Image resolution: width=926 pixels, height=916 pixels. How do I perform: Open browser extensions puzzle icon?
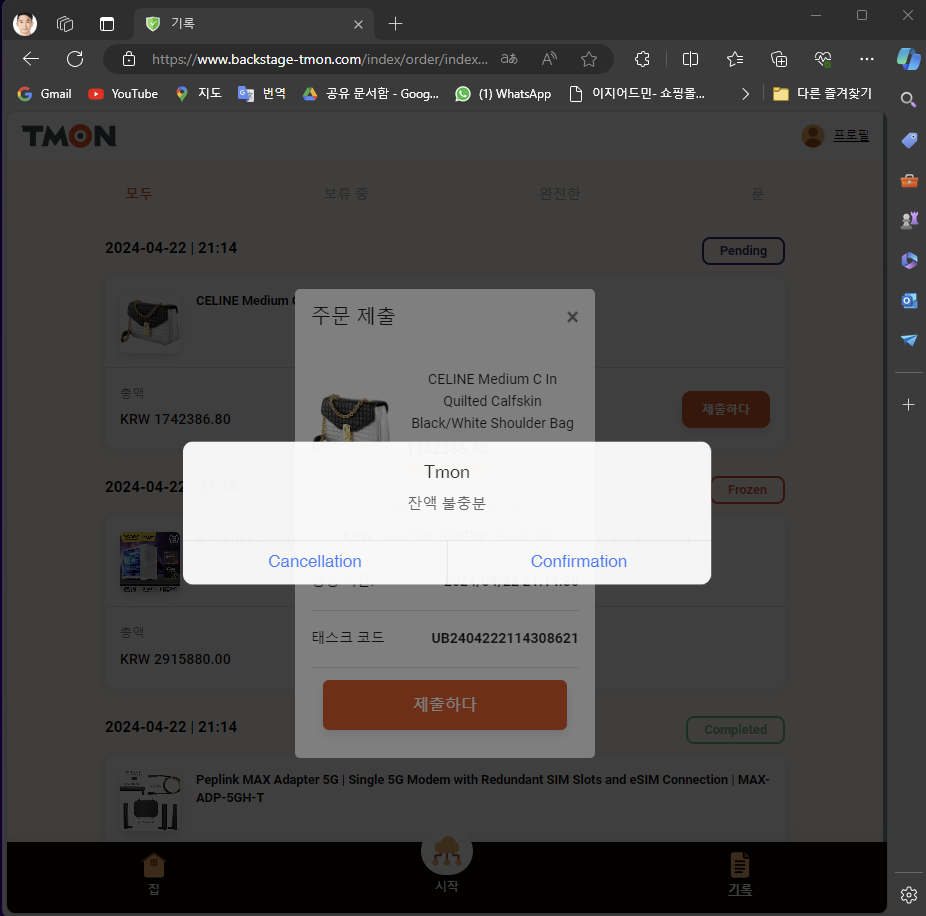tap(642, 59)
